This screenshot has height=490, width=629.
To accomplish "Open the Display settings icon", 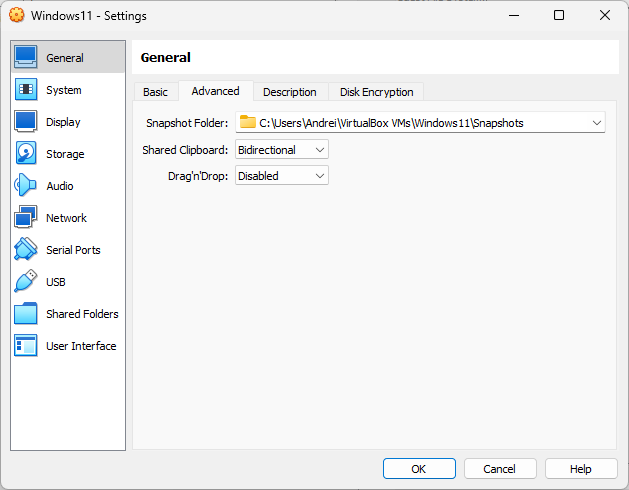I will [x=26, y=121].
